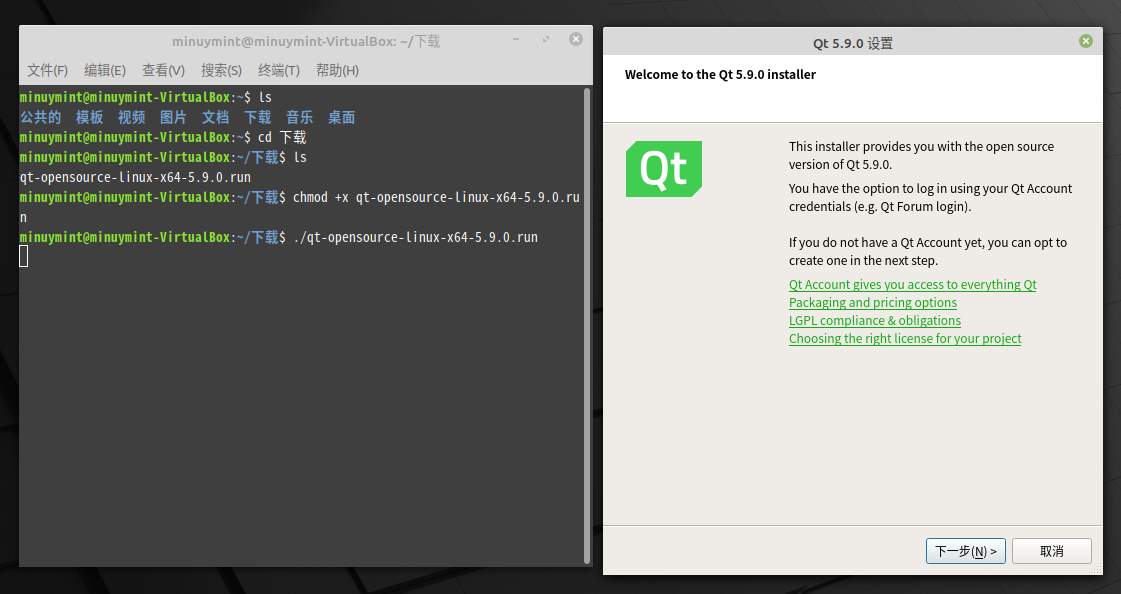The height and width of the screenshot is (594, 1121).
Task: Open the 文件(F) menu
Action: coord(47,70)
